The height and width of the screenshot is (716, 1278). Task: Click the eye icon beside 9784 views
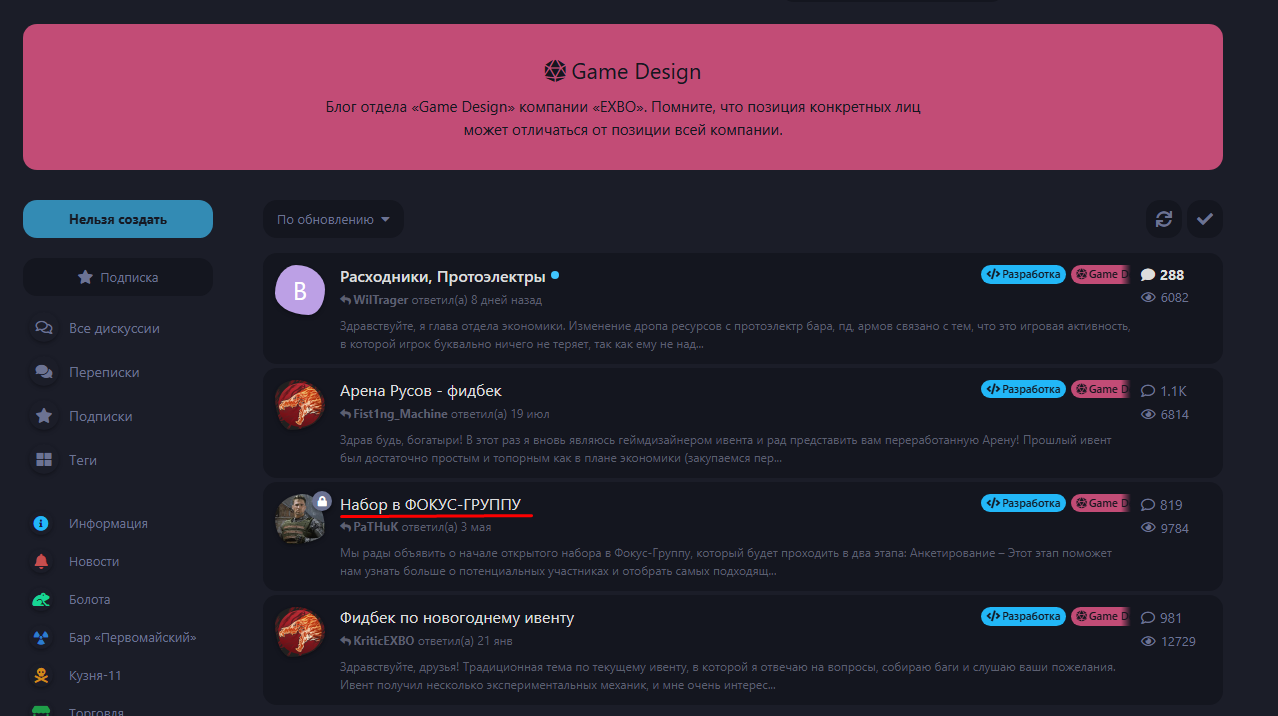tap(1148, 528)
